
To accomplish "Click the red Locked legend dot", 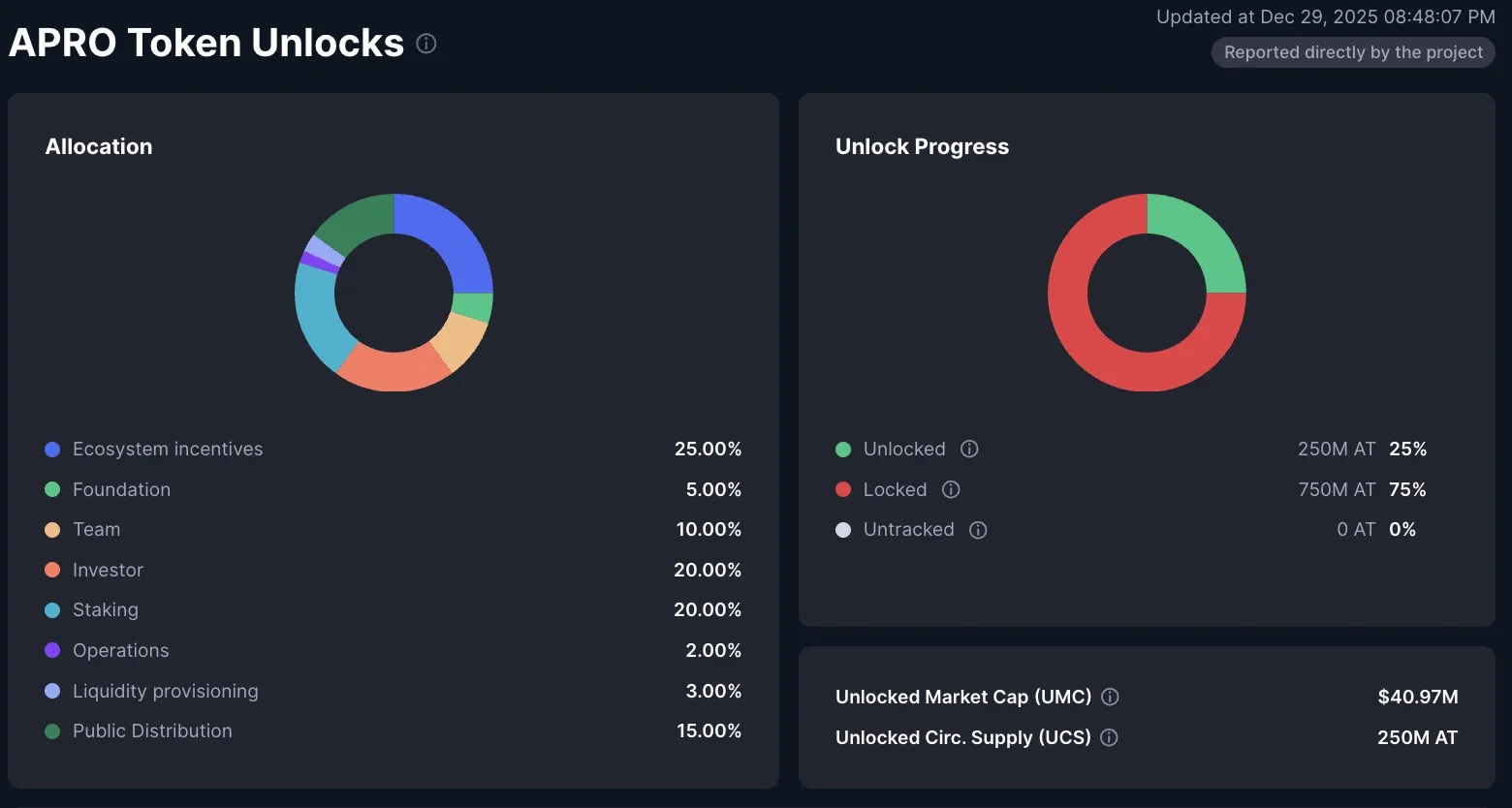I will 843,489.
